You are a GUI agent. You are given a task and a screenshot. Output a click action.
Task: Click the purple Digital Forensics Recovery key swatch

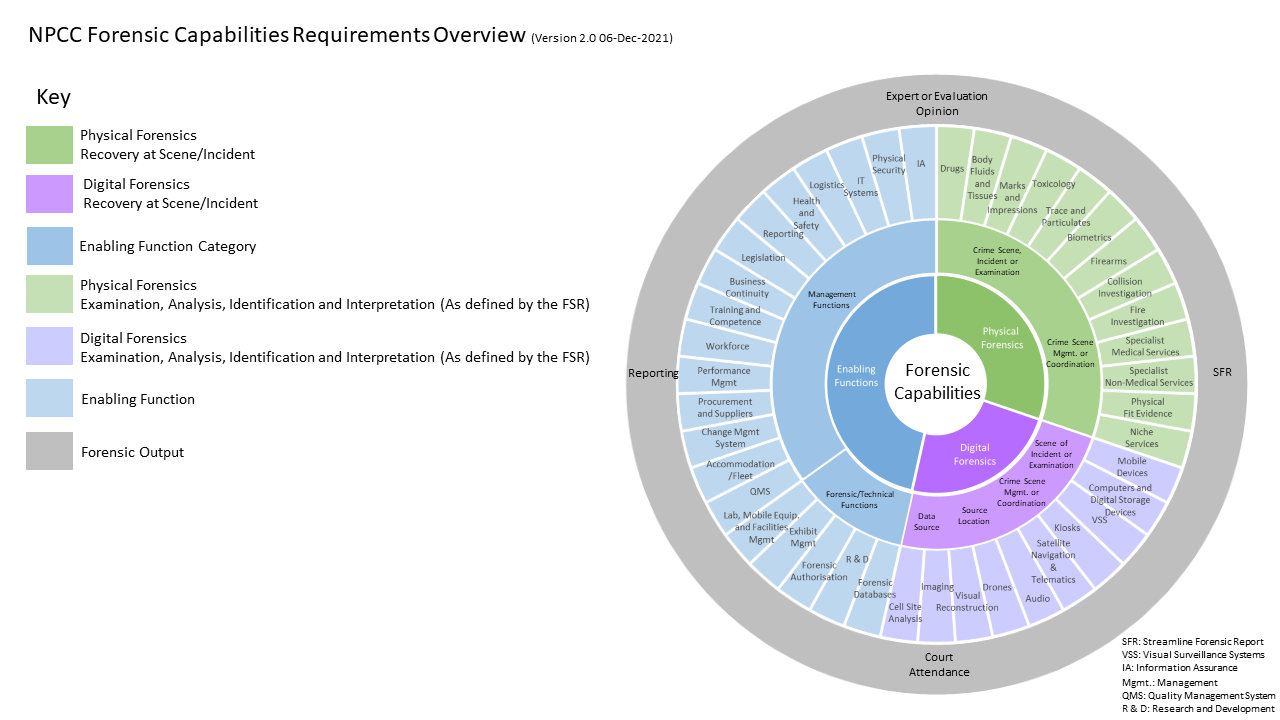pyautogui.click(x=49, y=194)
